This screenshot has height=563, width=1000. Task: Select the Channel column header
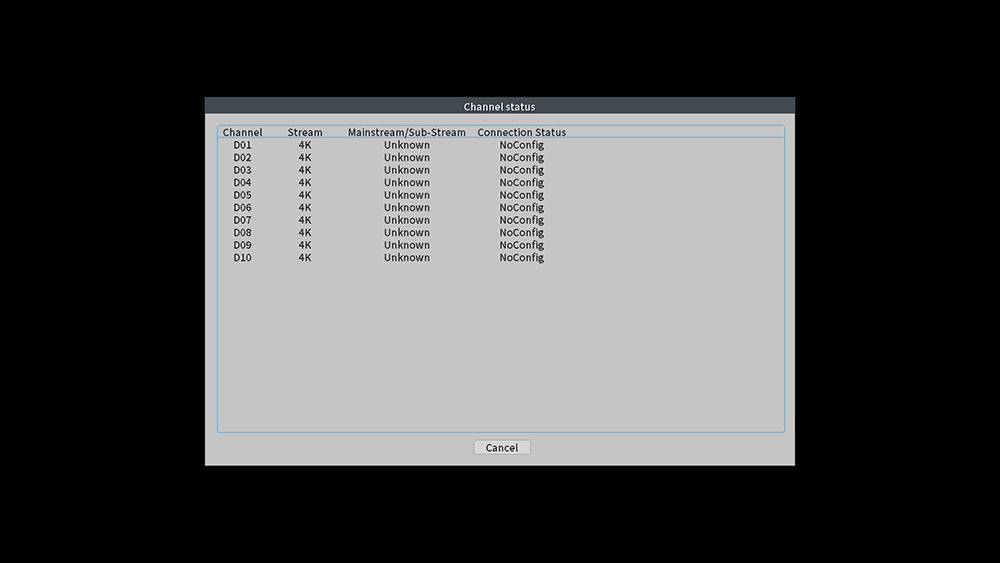coord(242,132)
